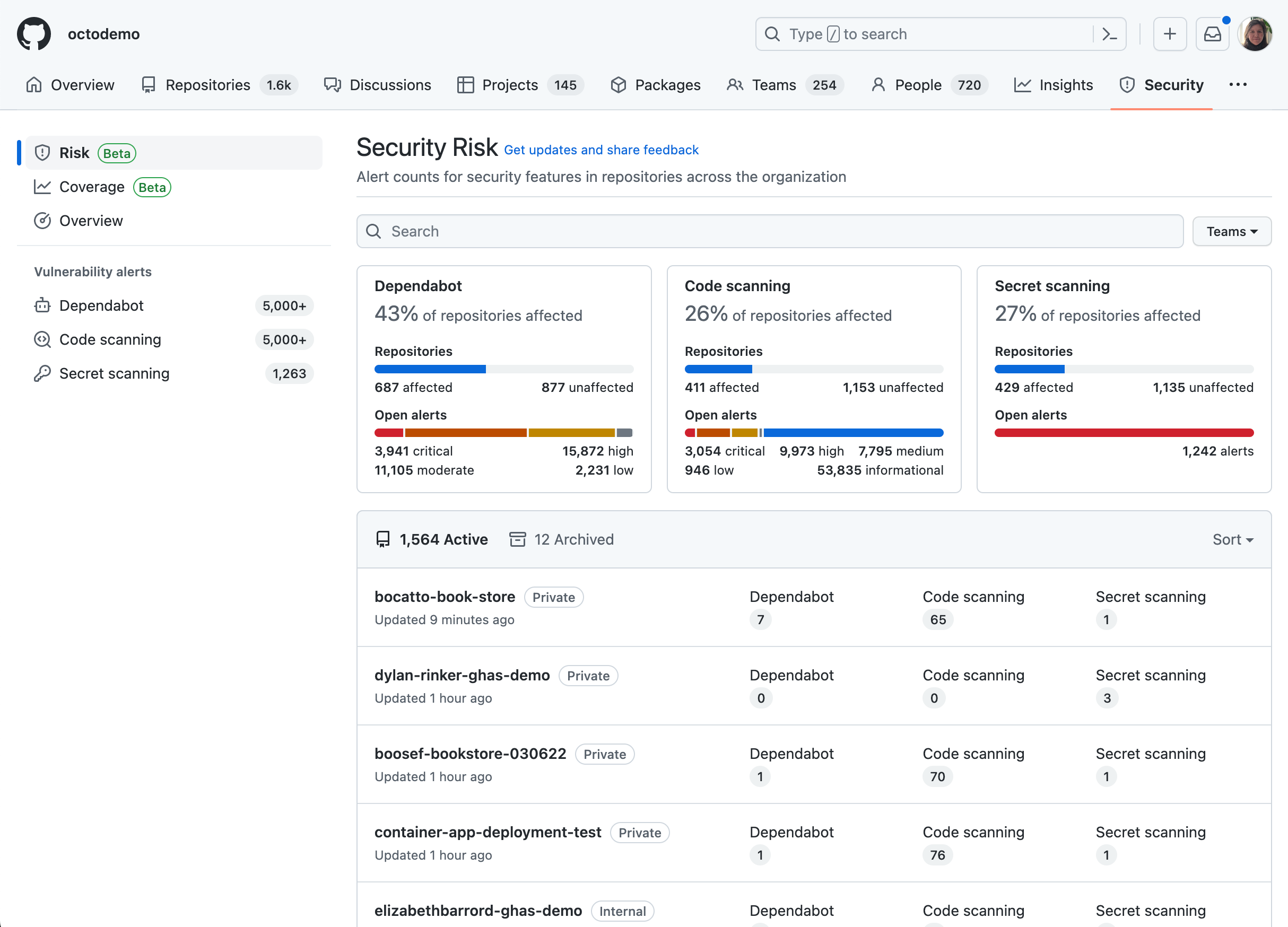Select Overview in the security sidebar
The width and height of the screenshot is (1288, 927).
174,221
